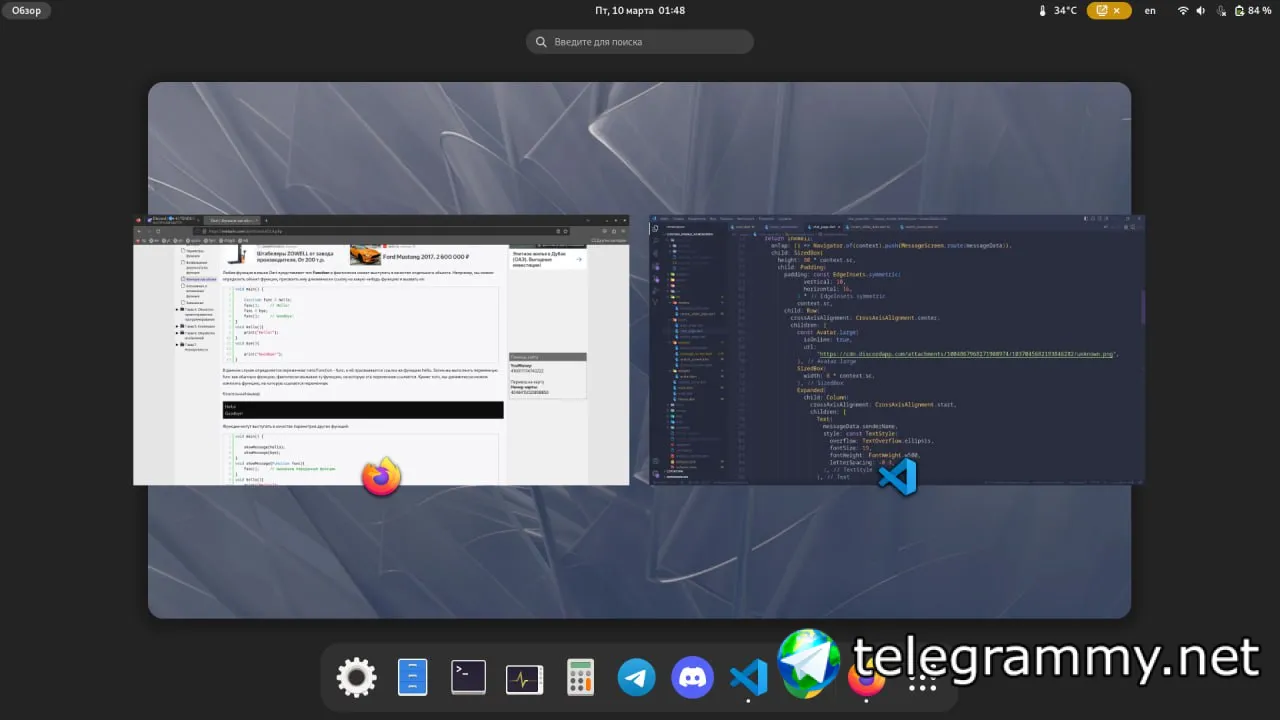The image size is (1280, 720).
Task: Launch Calculator from the dock
Action: click(x=581, y=678)
